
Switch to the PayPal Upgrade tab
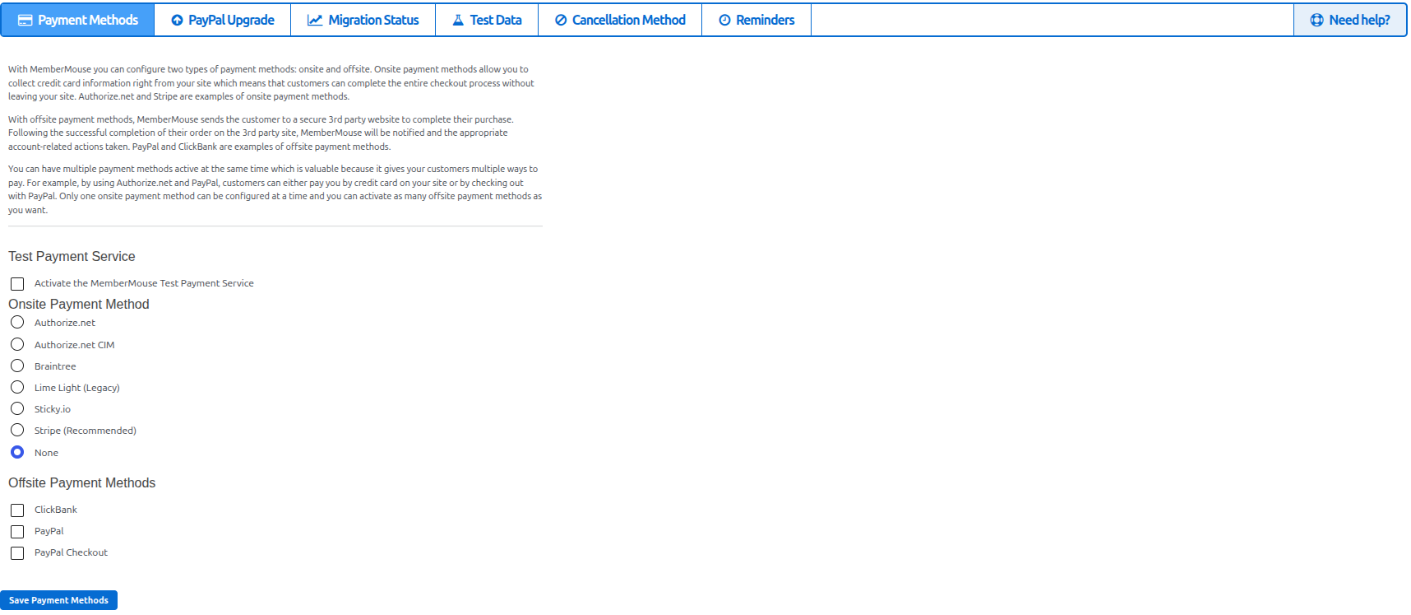[x=223, y=20]
